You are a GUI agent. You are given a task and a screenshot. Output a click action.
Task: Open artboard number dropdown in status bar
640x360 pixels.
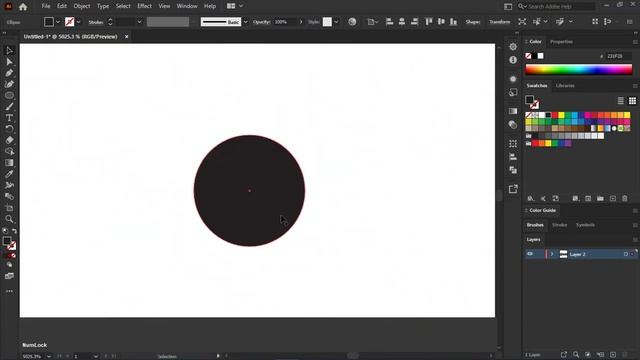click(x=96, y=356)
